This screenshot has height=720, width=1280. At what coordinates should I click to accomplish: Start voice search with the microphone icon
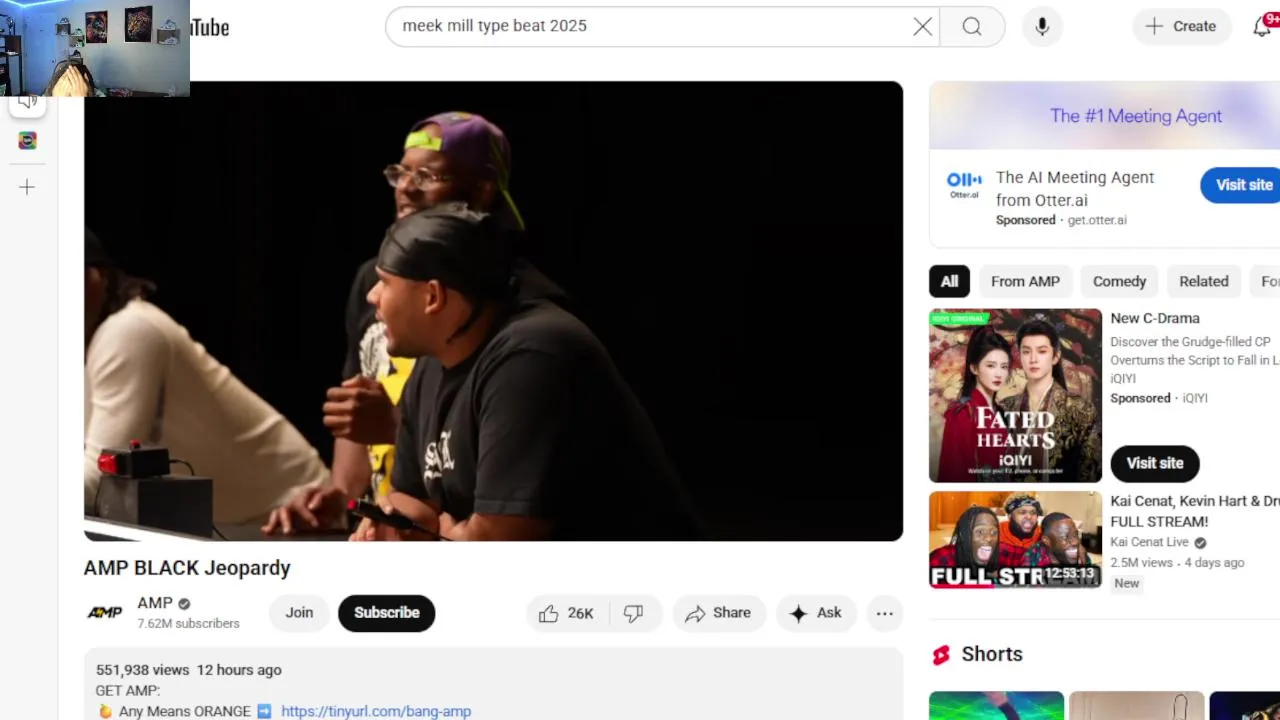tap(1042, 26)
